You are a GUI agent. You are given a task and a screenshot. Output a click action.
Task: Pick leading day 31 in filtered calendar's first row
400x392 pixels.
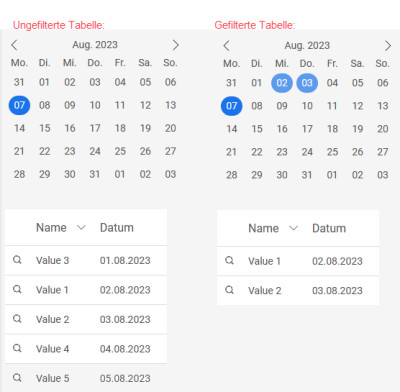pyautogui.click(x=231, y=83)
